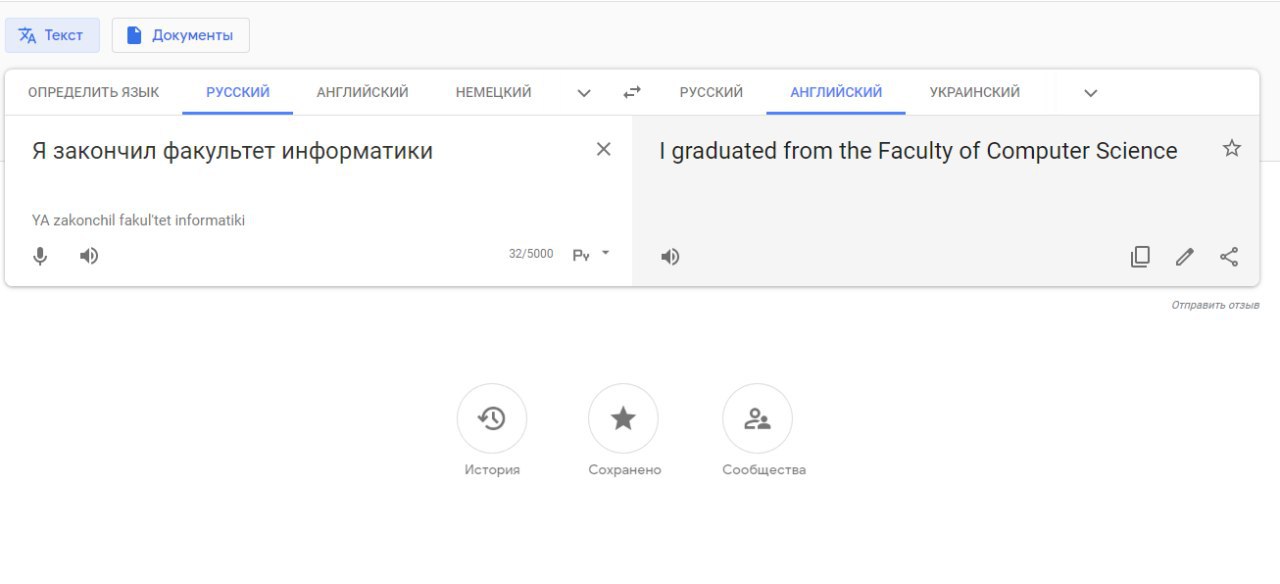Swap languages with the arrows icon
This screenshot has width=1280, height=584.
pos(632,92)
